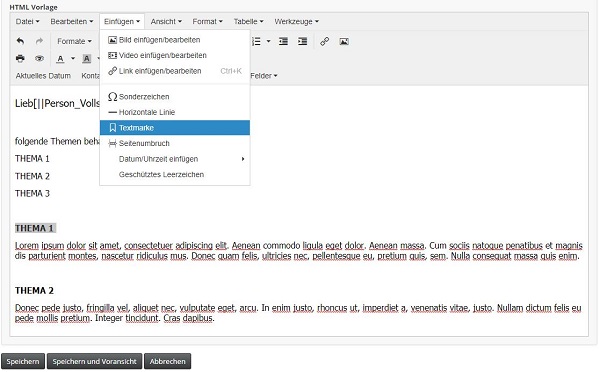Click THEMA 1 in the topic list
This screenshot has height=372, width=600.
tap(33, 158)
